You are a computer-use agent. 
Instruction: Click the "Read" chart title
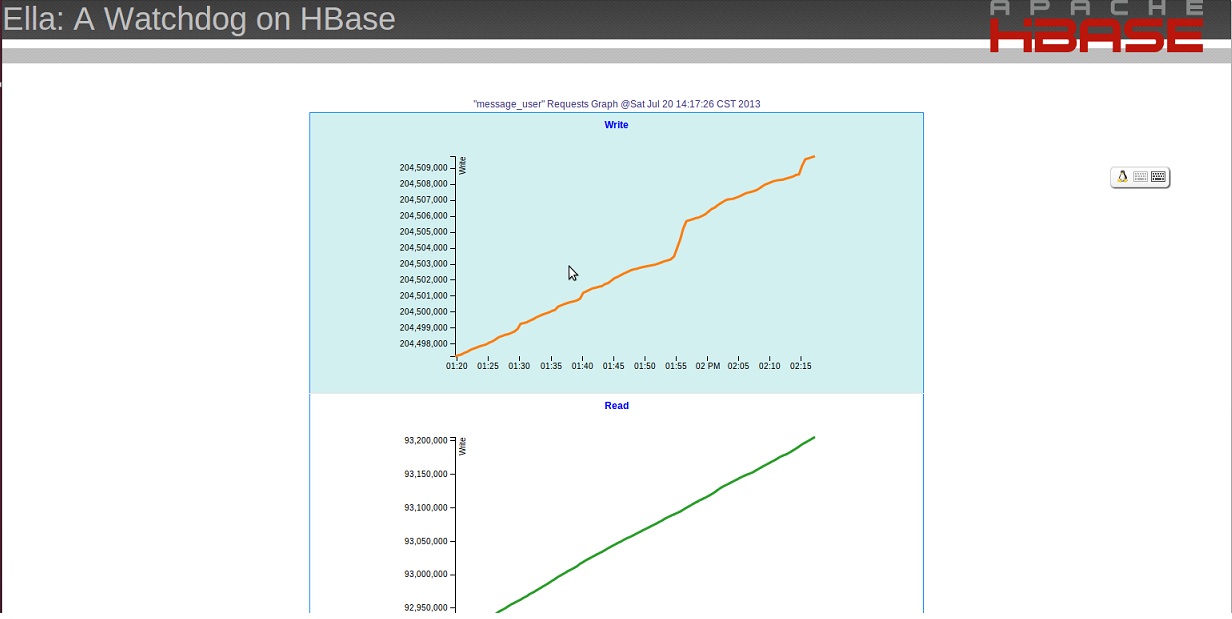pyautogui.click(x=616, y=406)
